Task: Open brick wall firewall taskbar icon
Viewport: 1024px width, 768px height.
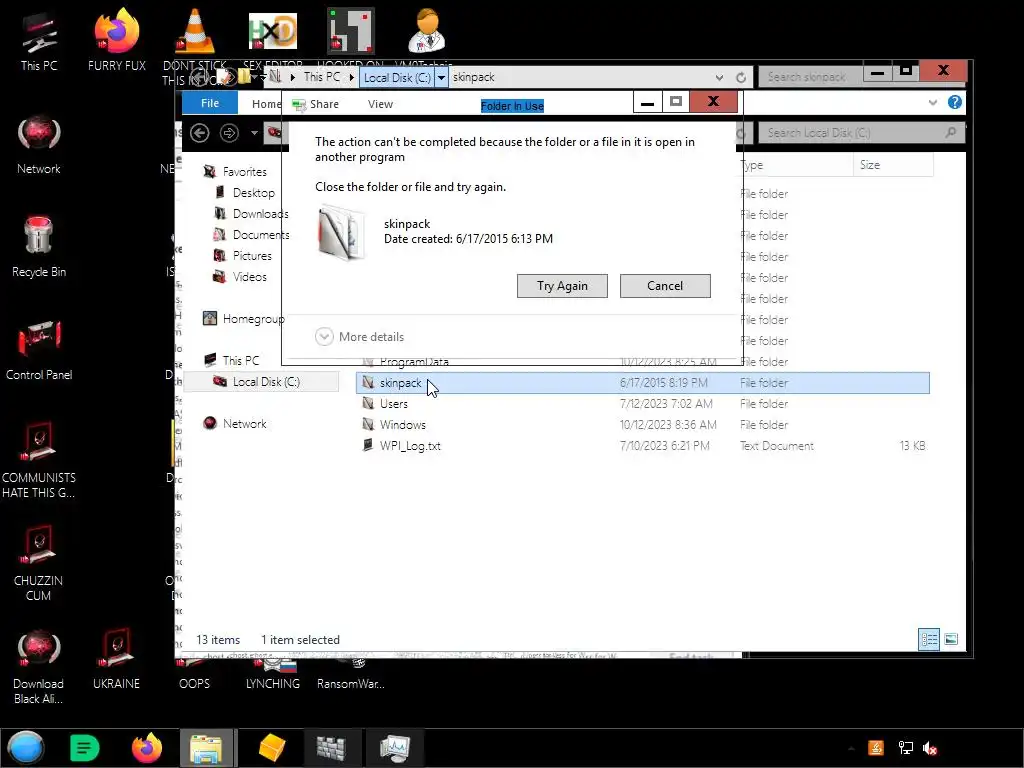Action: [331, 748]
